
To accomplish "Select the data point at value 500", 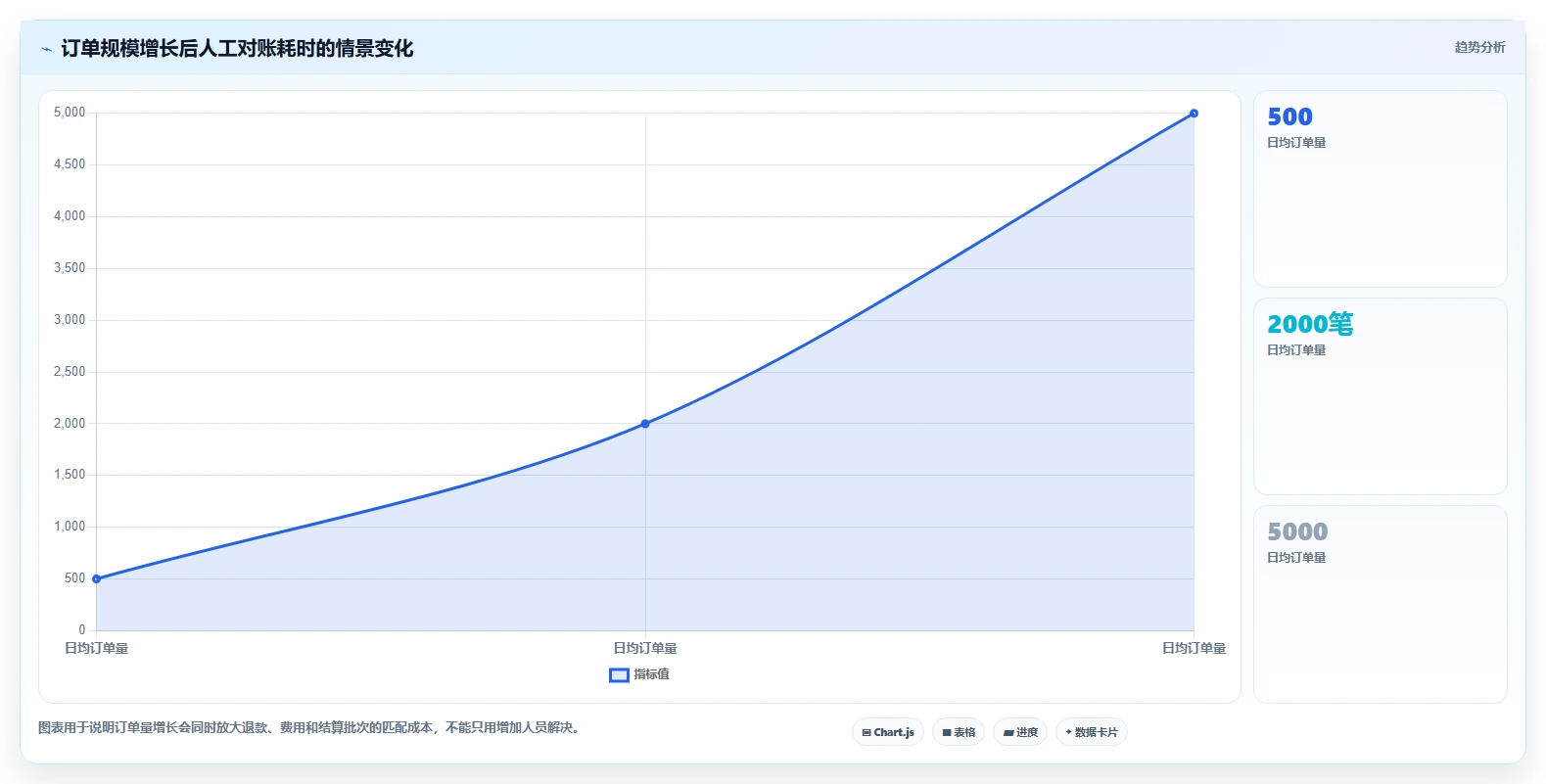I will tap(96, 579).
